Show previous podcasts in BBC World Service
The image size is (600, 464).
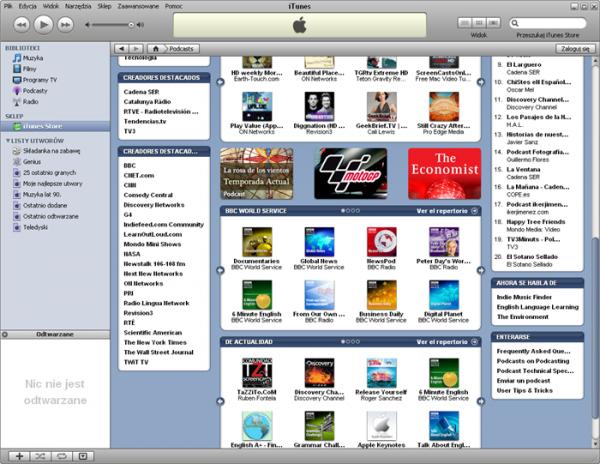(x=220, y=270)
